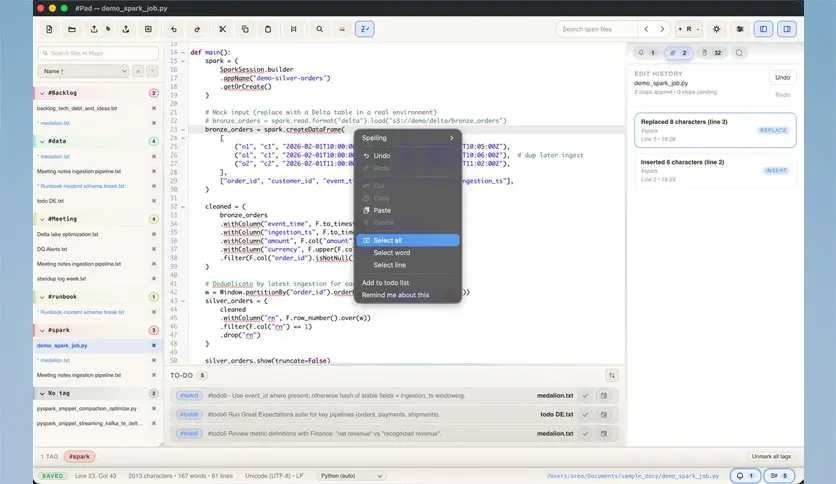
Task: Click the open folder toolbar icon
Action: (x=72, y=29)
